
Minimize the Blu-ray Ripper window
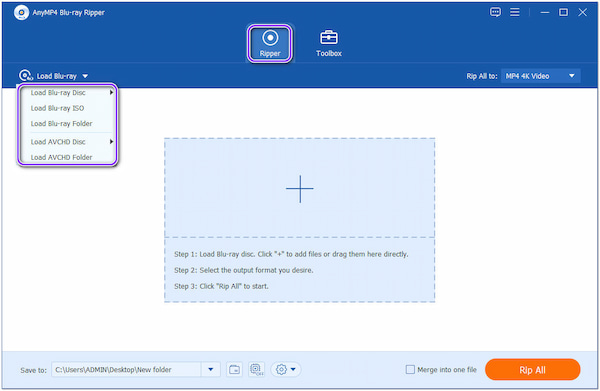point(545,12)
